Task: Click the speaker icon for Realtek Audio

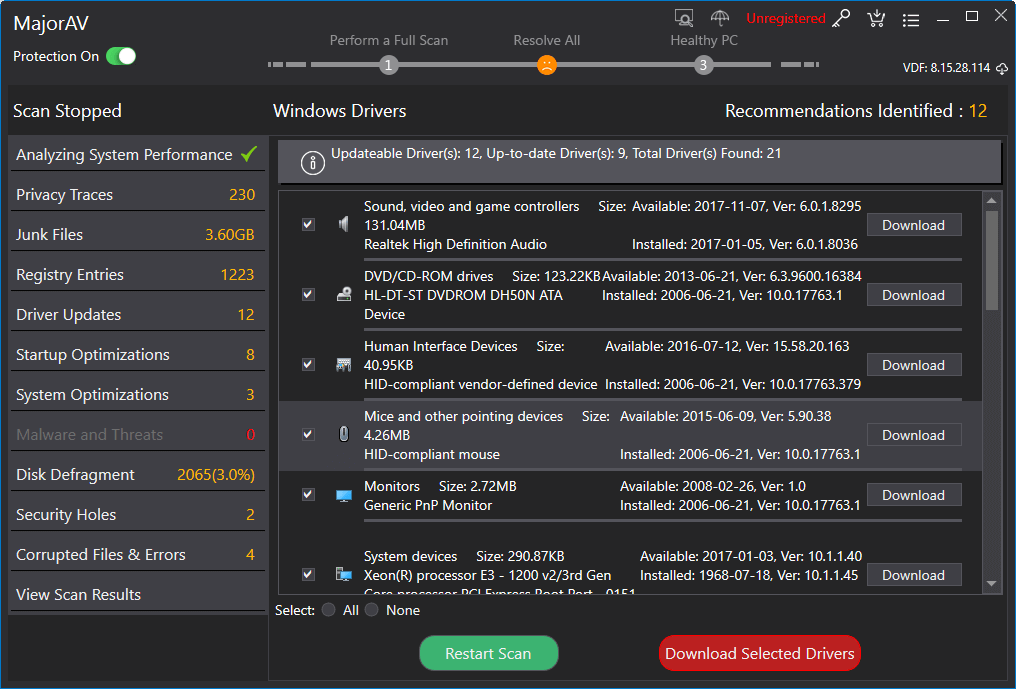Action: click(x=343, y=224)
